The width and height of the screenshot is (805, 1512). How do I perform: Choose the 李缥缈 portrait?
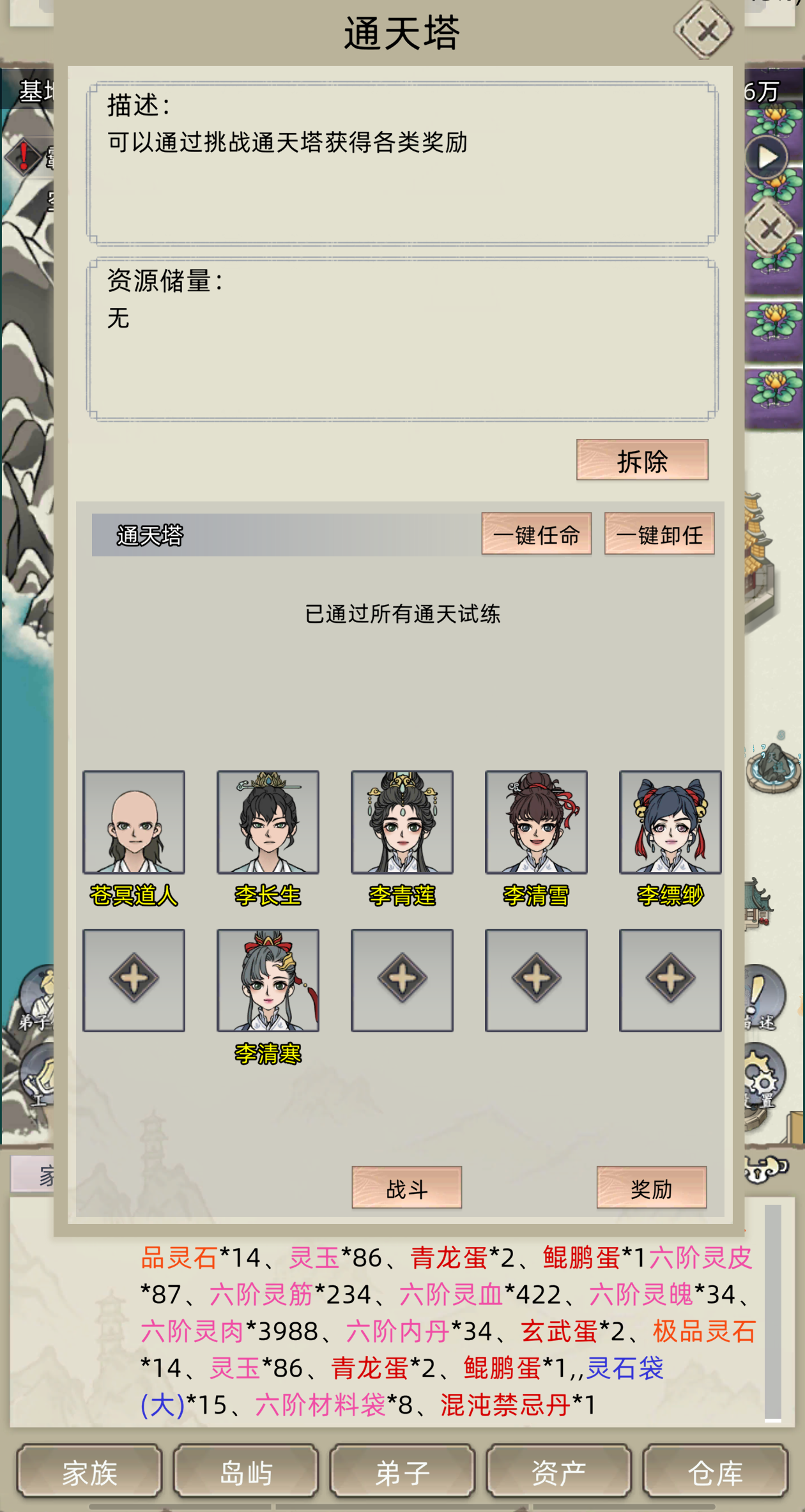(670, 822)
